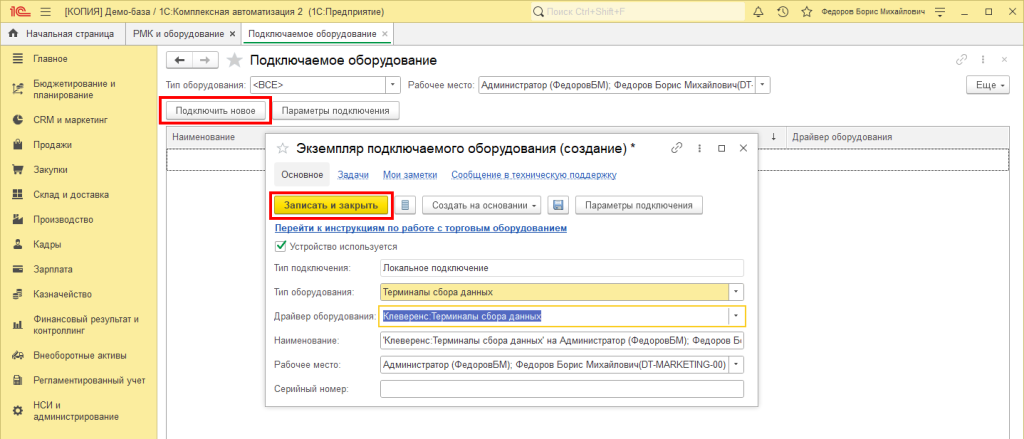Viewport: 1024px width, 439px height.
Task: Click Параметры подключения on main form
Action: [336, 110]
